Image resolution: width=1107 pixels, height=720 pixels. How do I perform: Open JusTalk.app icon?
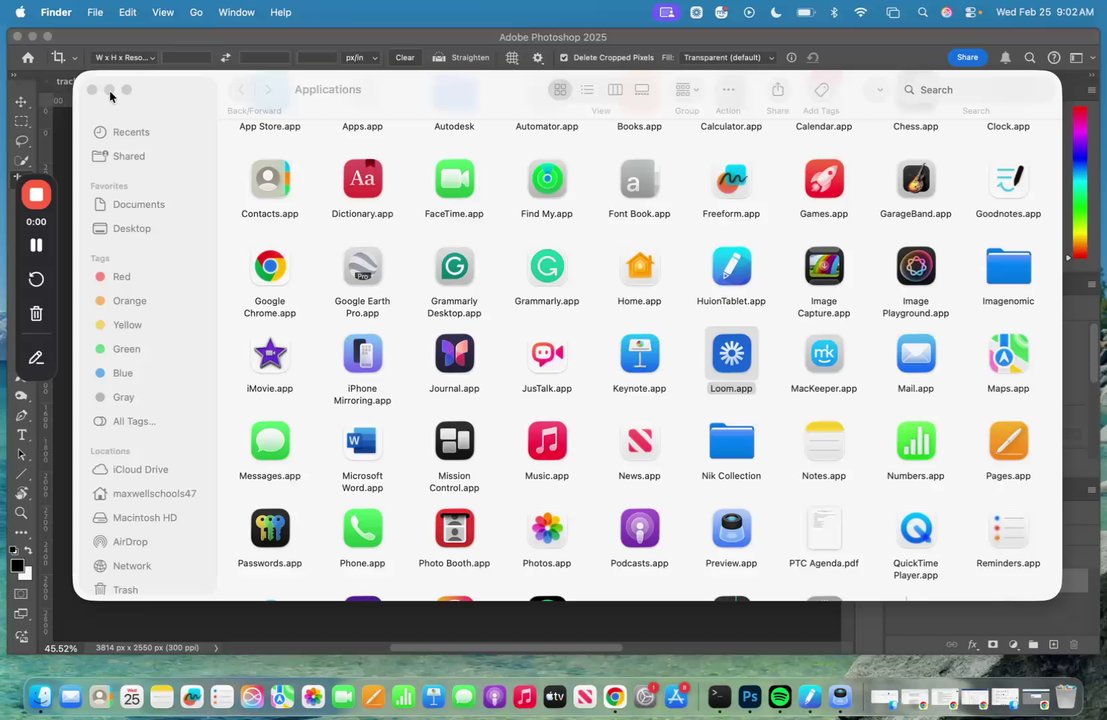(x=546, y=354)
